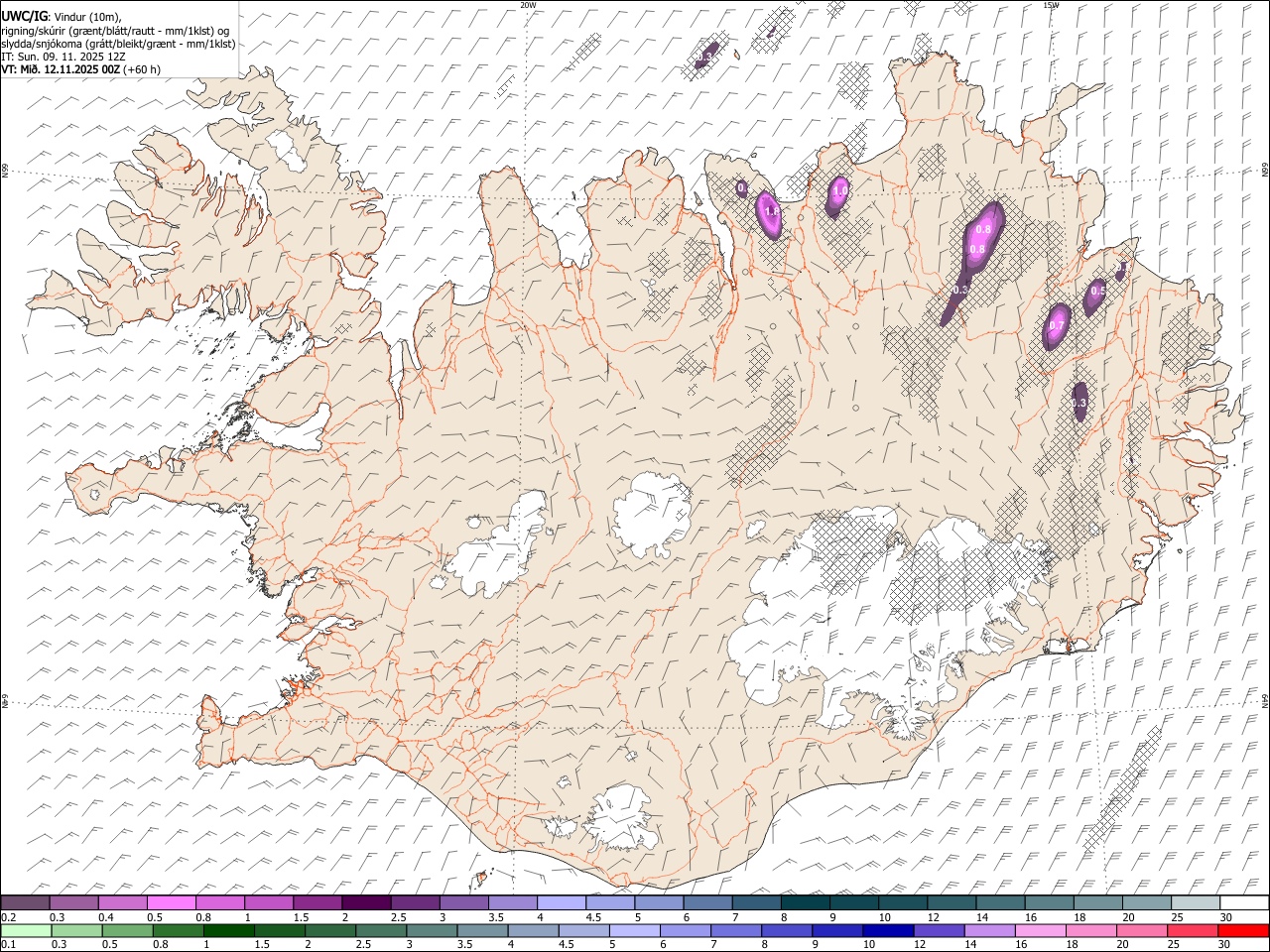Screen dimensions: 1270x952
Task: Click the "slydda/snjókoma" legend description line
Action: pyautogui.click(x=118, y=44)
